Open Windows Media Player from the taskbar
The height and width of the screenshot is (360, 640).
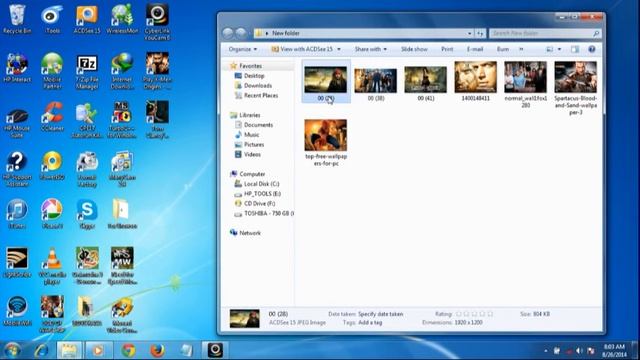pos(98,350)
